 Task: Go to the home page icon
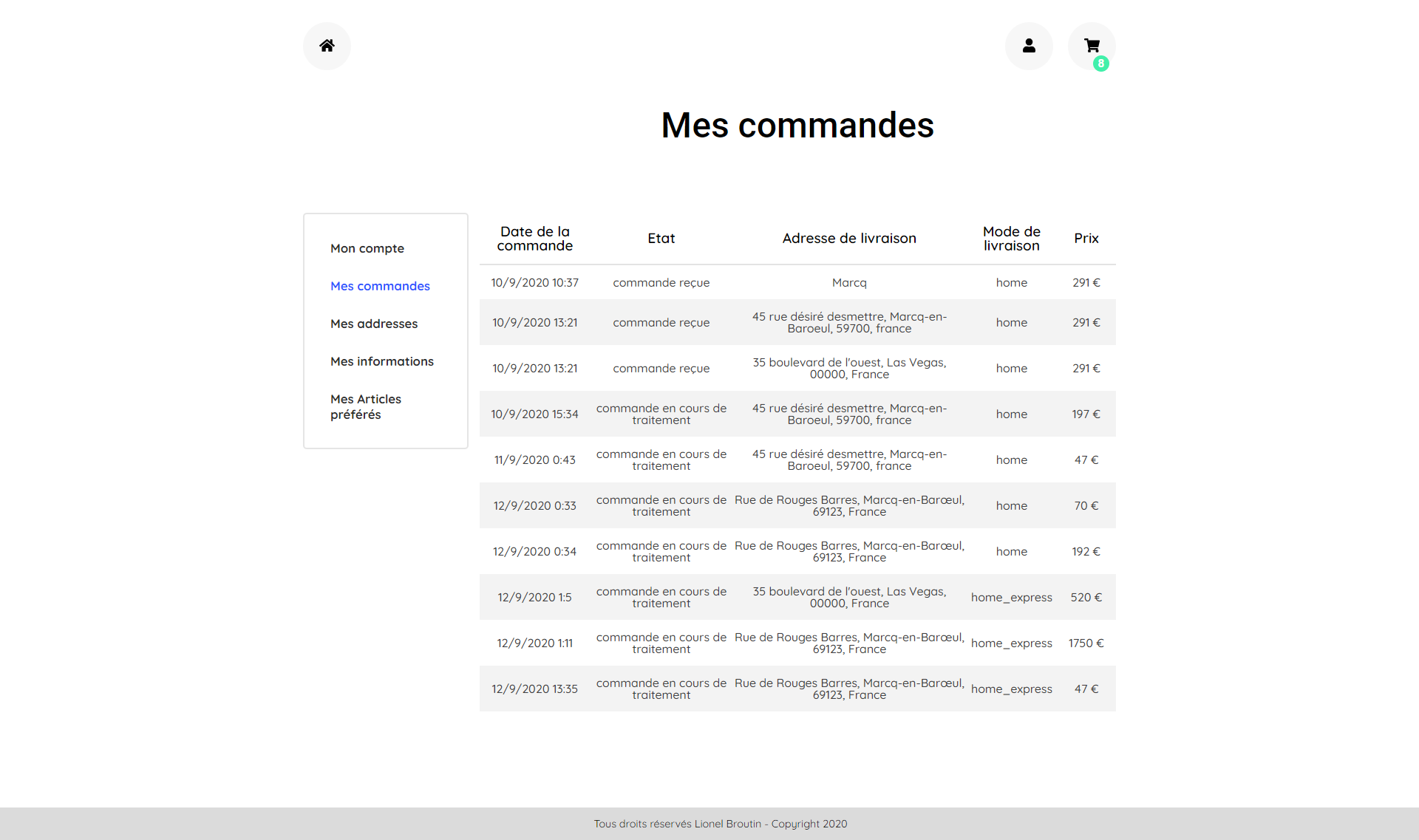coord(327,46)
